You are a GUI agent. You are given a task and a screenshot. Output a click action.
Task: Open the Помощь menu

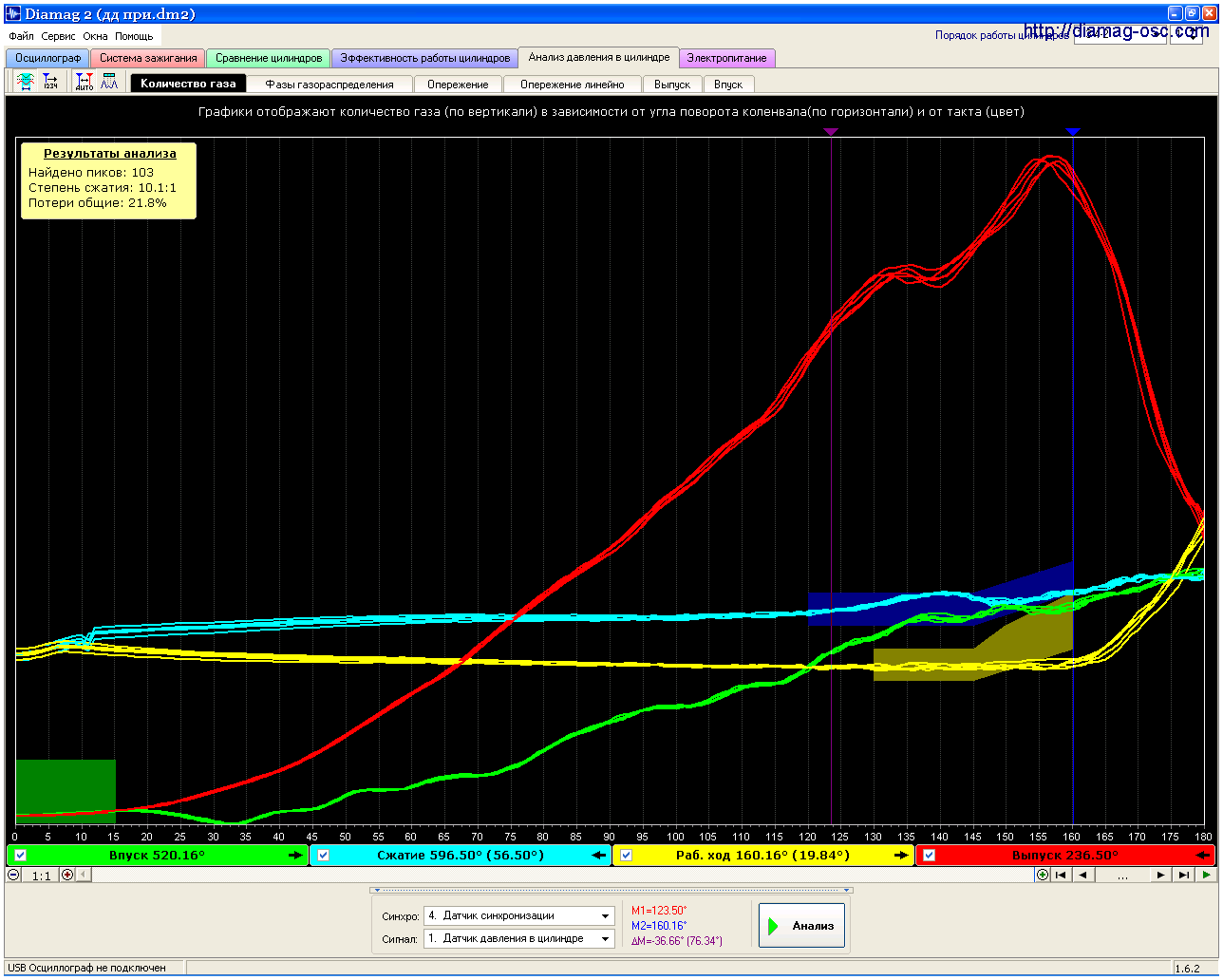(134, 36)
